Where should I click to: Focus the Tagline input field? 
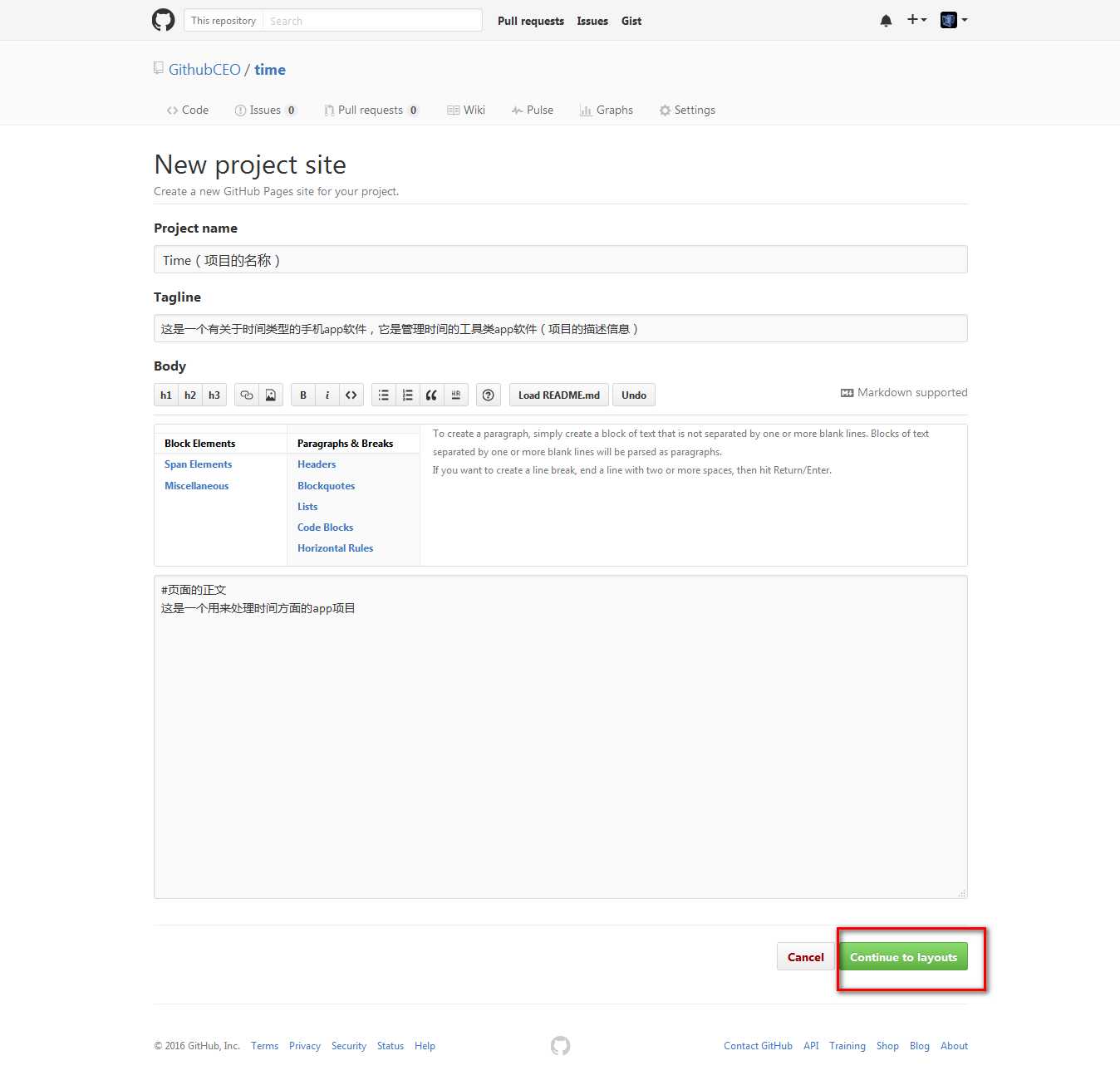(x=561, y=328)
